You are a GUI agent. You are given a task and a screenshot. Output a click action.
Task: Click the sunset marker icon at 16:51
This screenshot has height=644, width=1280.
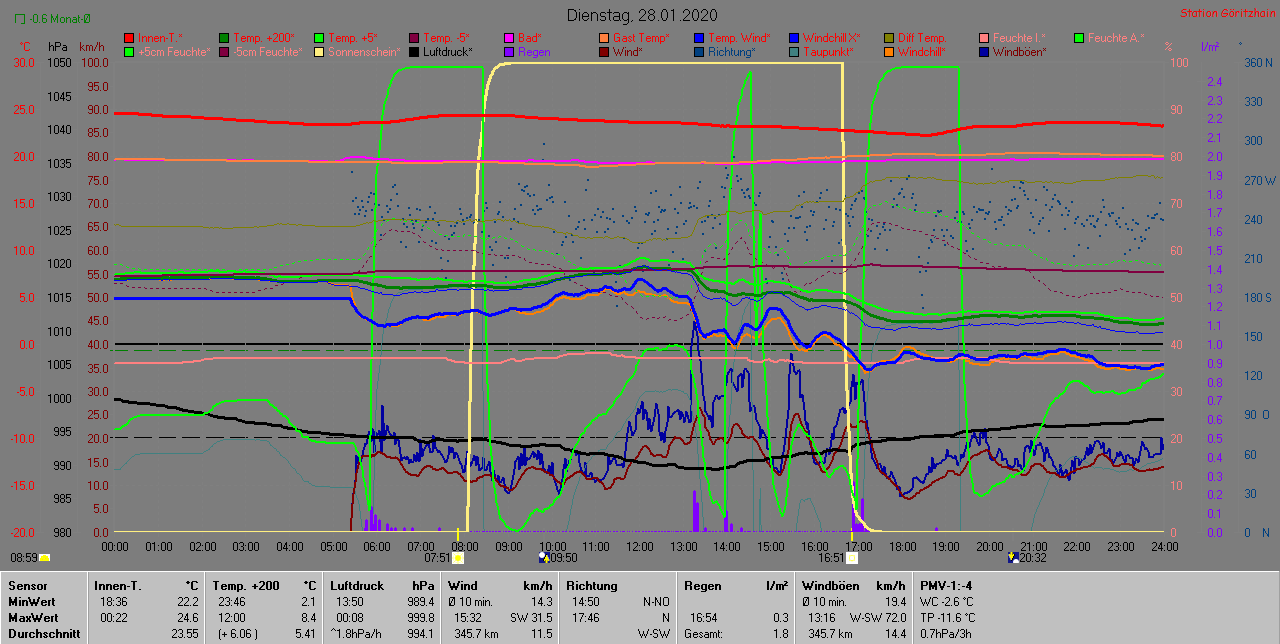point(853,558)
